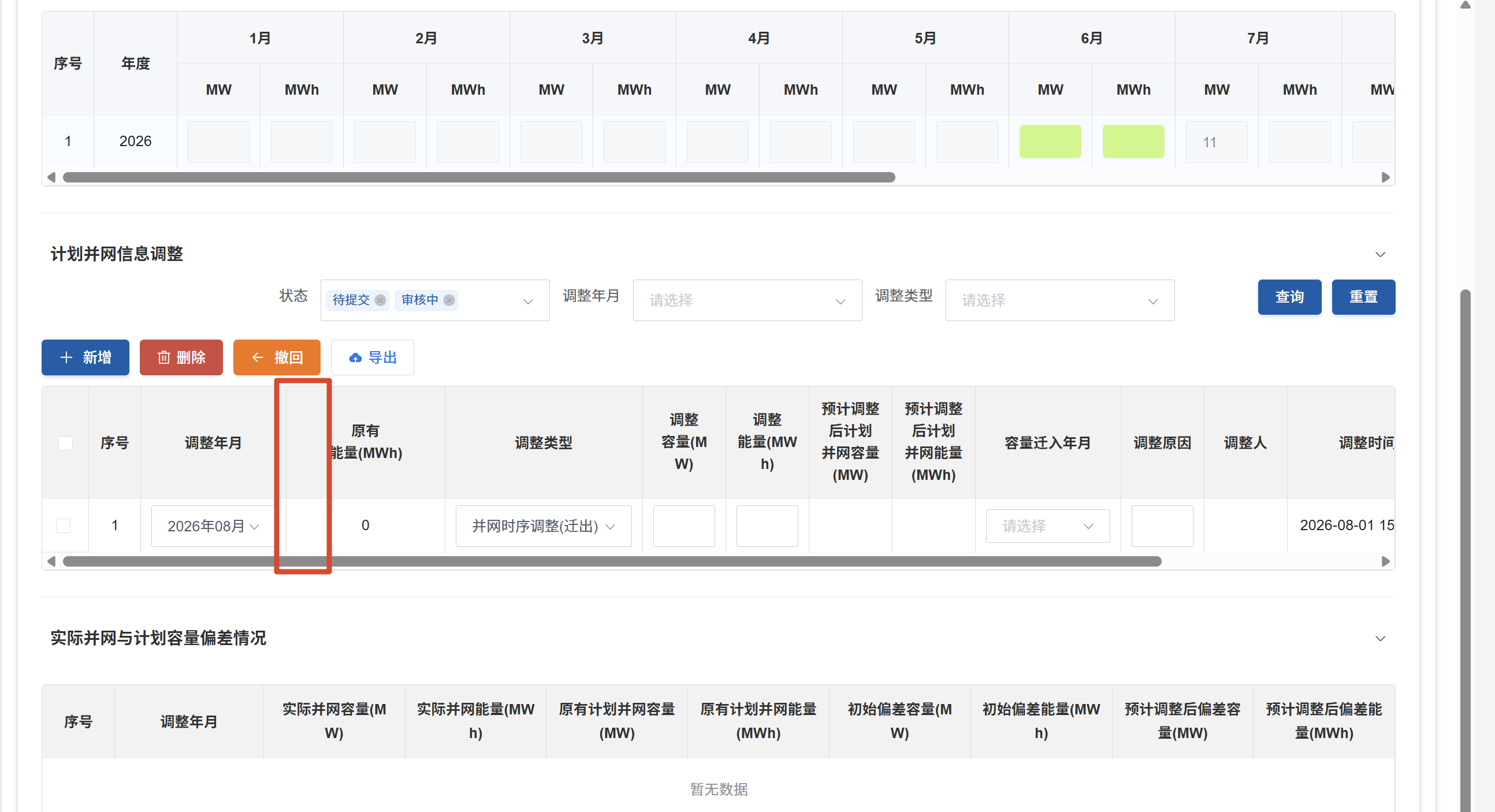The height and width of the screenshot is (812, 1495).
Task: Check the row 1 checkbox
Action: [64, 526]
